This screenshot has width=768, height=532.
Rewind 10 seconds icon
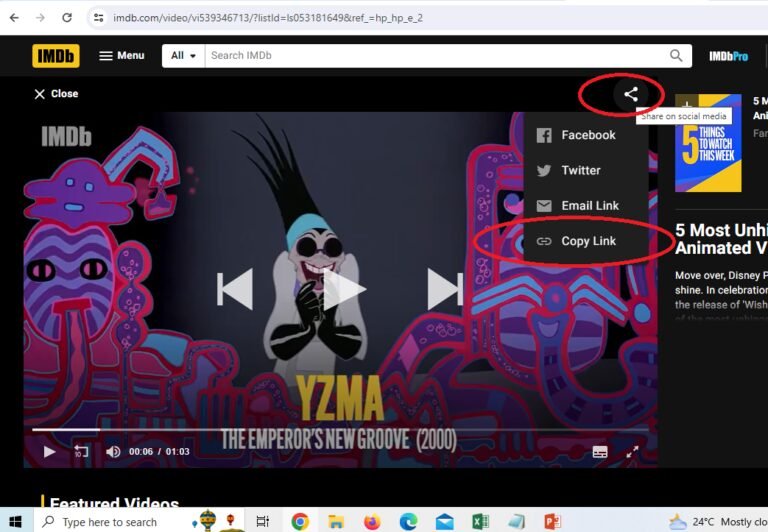[x=81, y=452]
